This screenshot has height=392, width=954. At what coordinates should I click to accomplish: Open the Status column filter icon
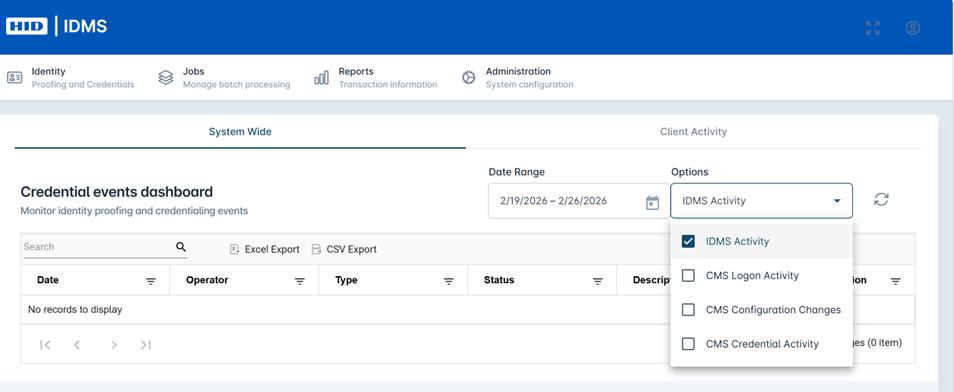click(x=598, y=281)
